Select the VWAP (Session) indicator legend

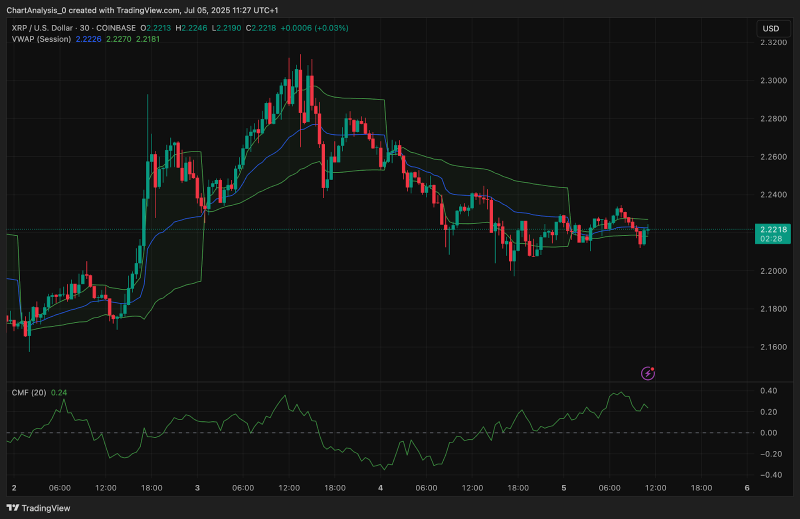coord(41,39)
